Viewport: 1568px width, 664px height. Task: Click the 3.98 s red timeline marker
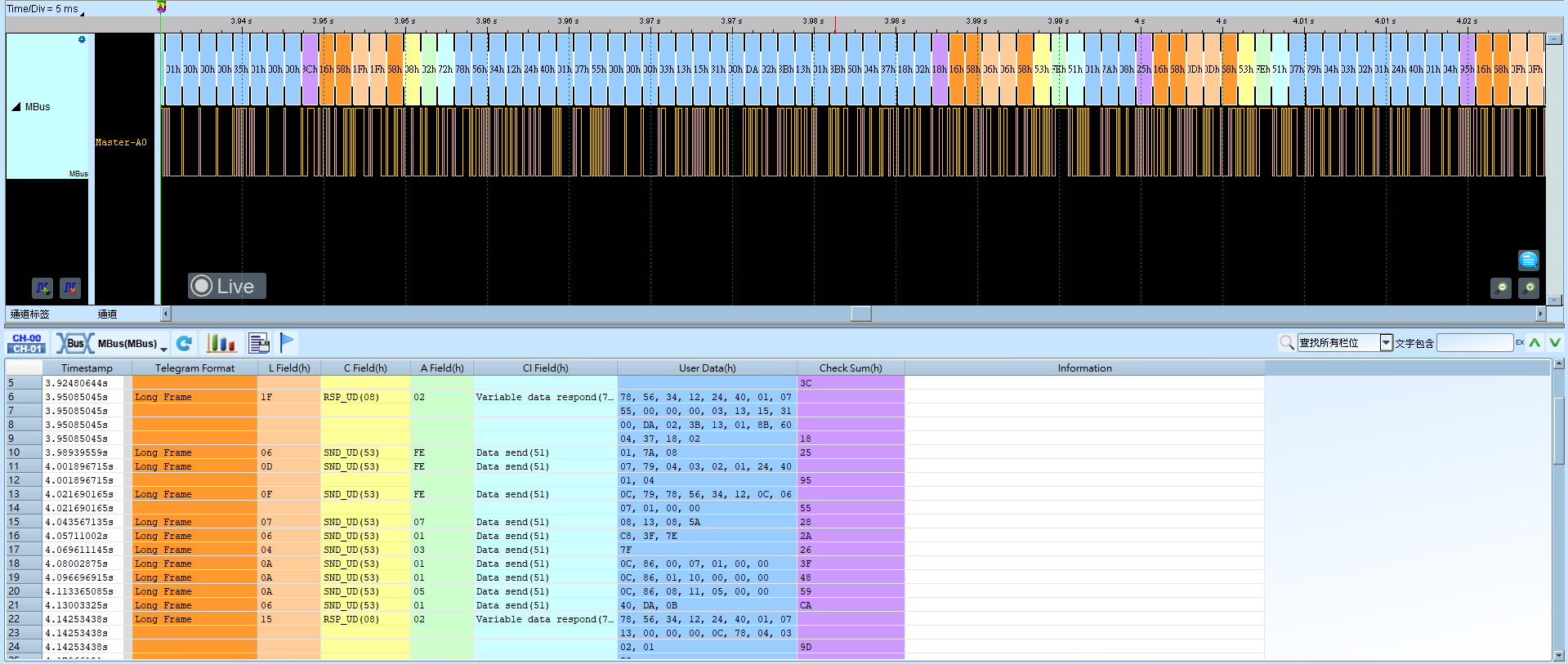pos(835,25)
